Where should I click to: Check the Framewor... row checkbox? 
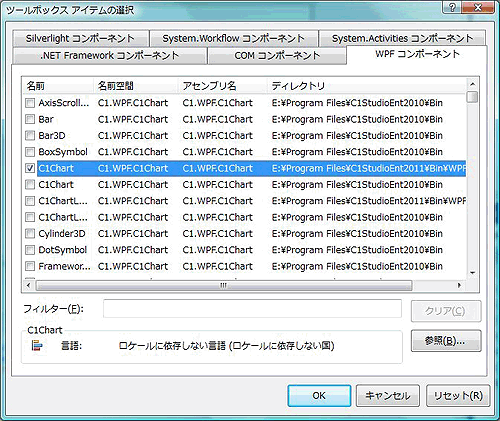click(x=30, y=266)
